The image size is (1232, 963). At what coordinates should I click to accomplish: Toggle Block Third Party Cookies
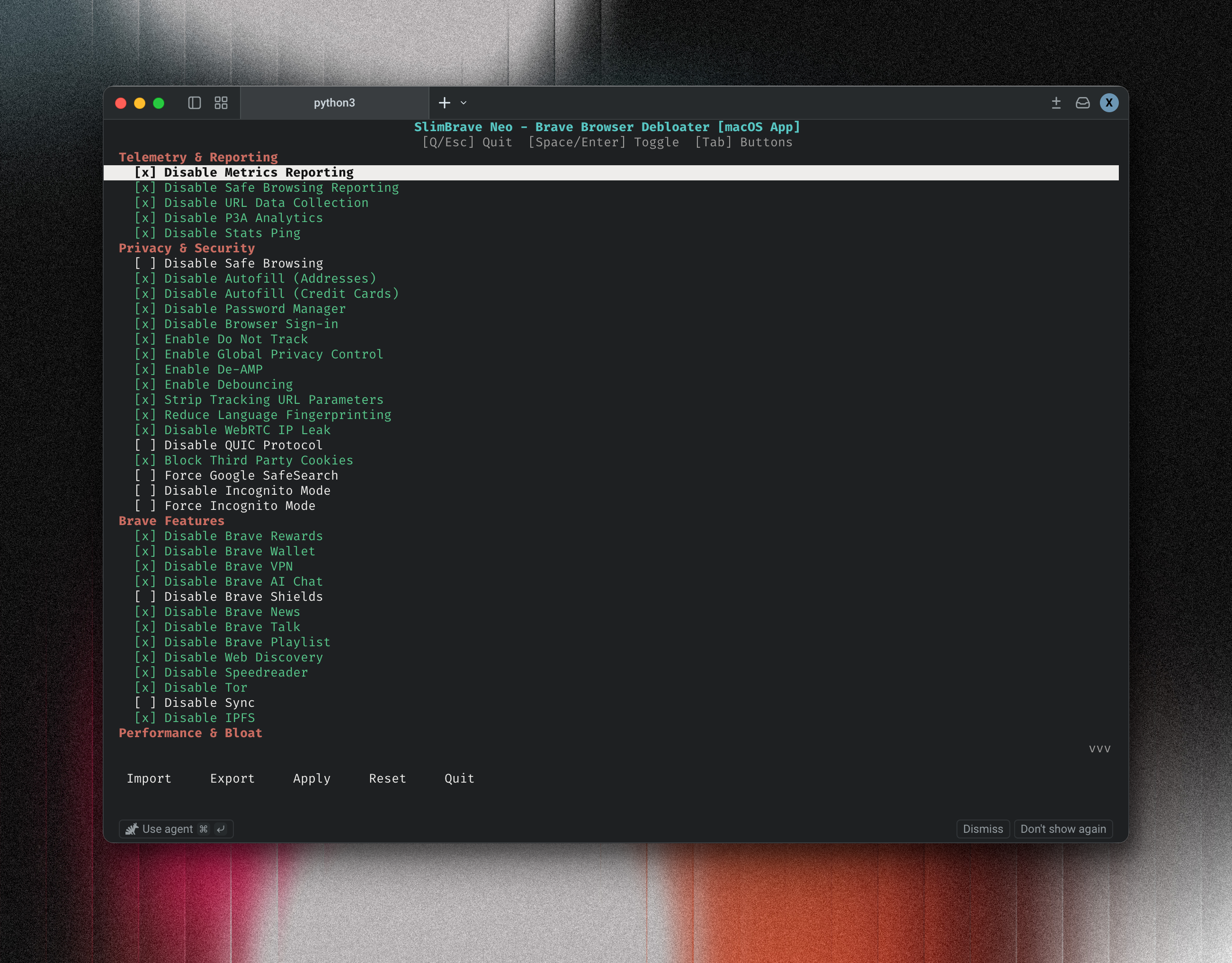244,461
